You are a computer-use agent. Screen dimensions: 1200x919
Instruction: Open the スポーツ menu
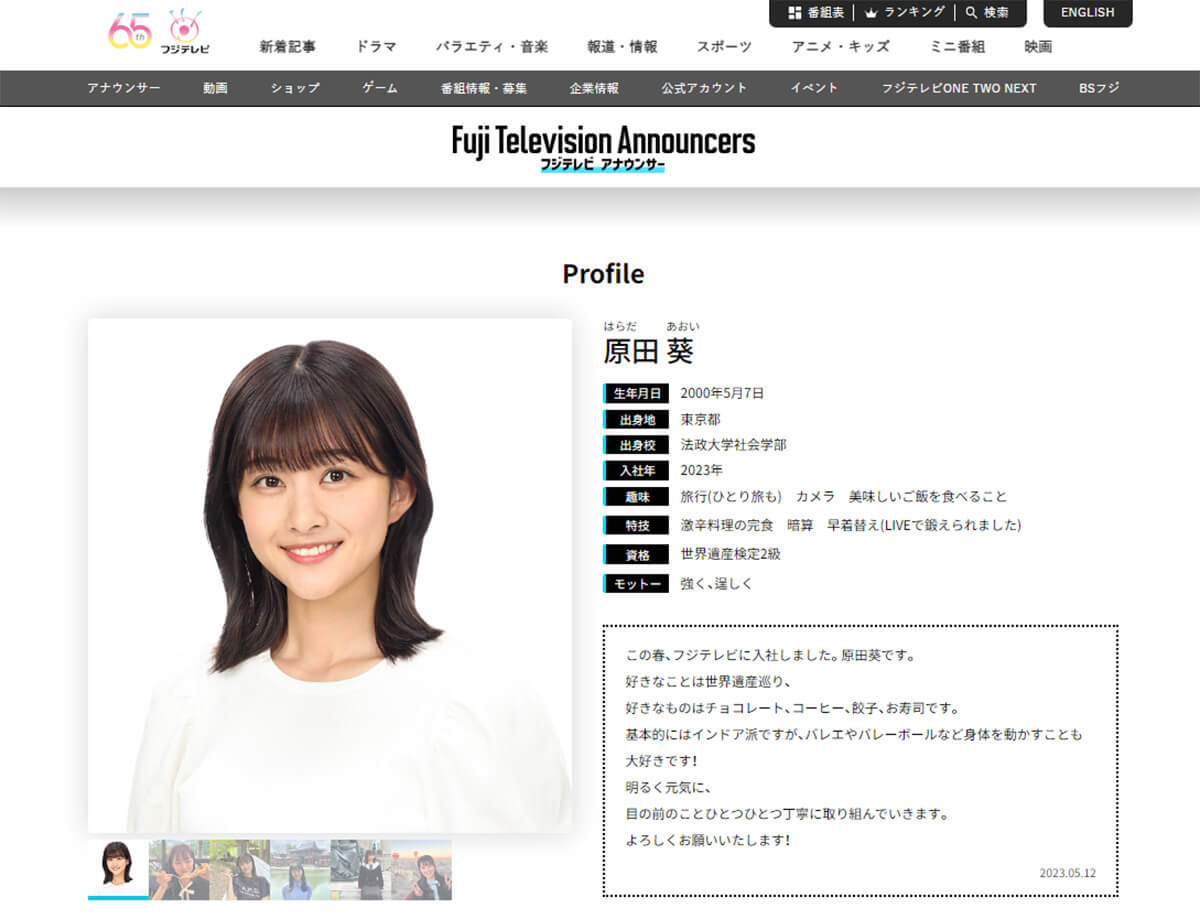coord(724,46)
